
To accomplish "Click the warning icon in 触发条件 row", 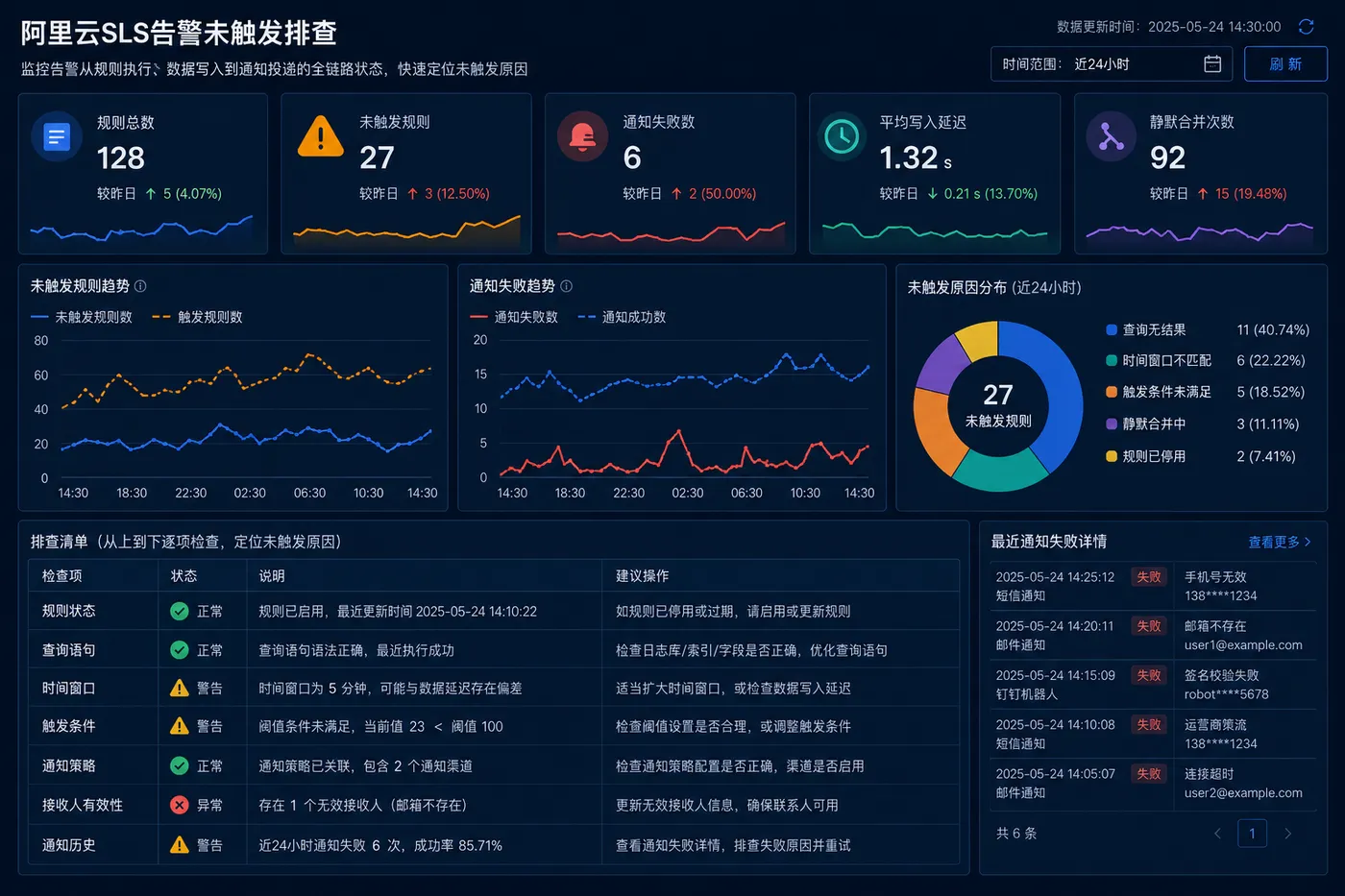I will pyautogui.click(x=179, y=726).
